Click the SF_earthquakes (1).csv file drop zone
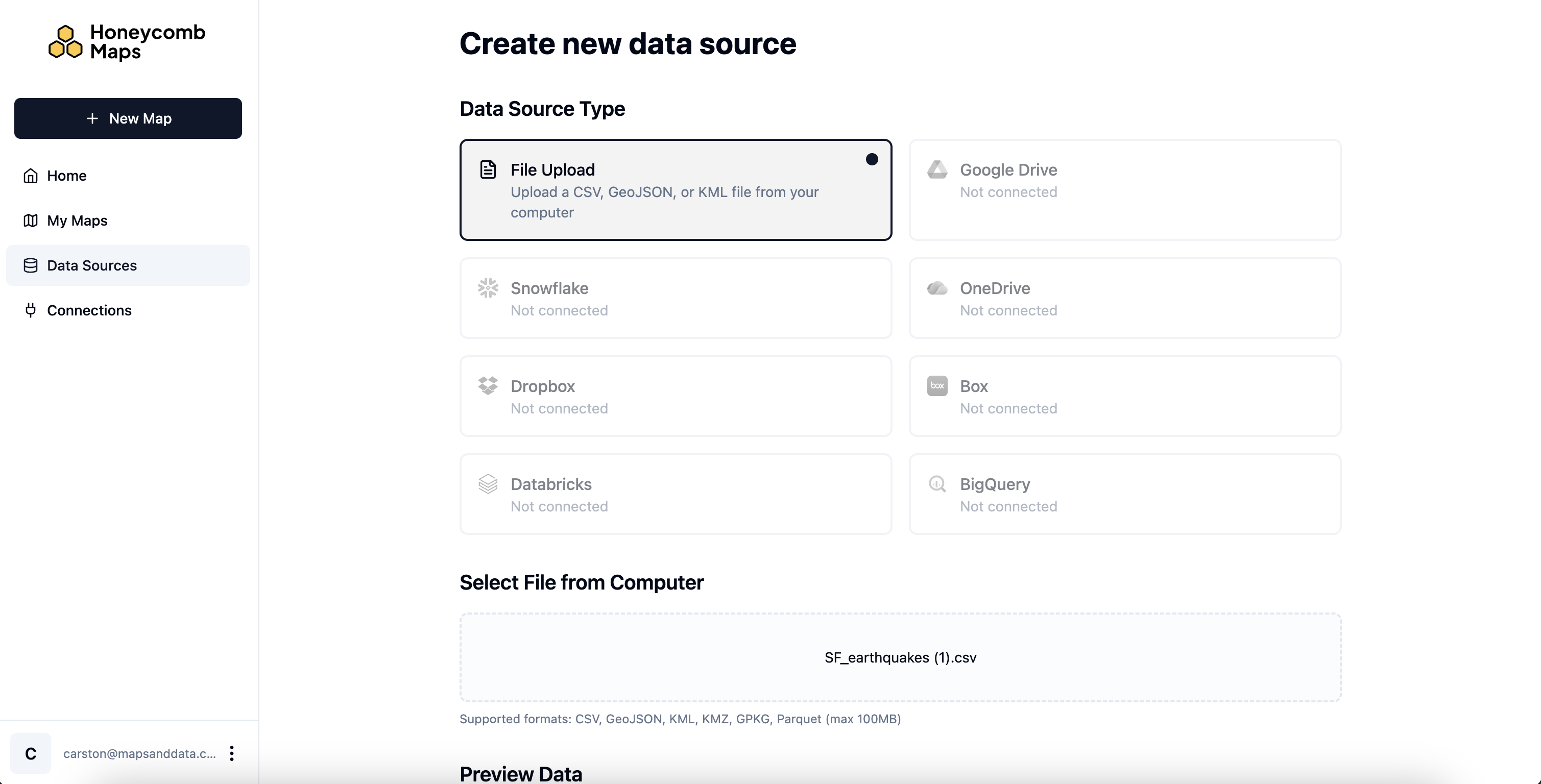This screenshot has height=784, width=1541. tap(900, 656)
